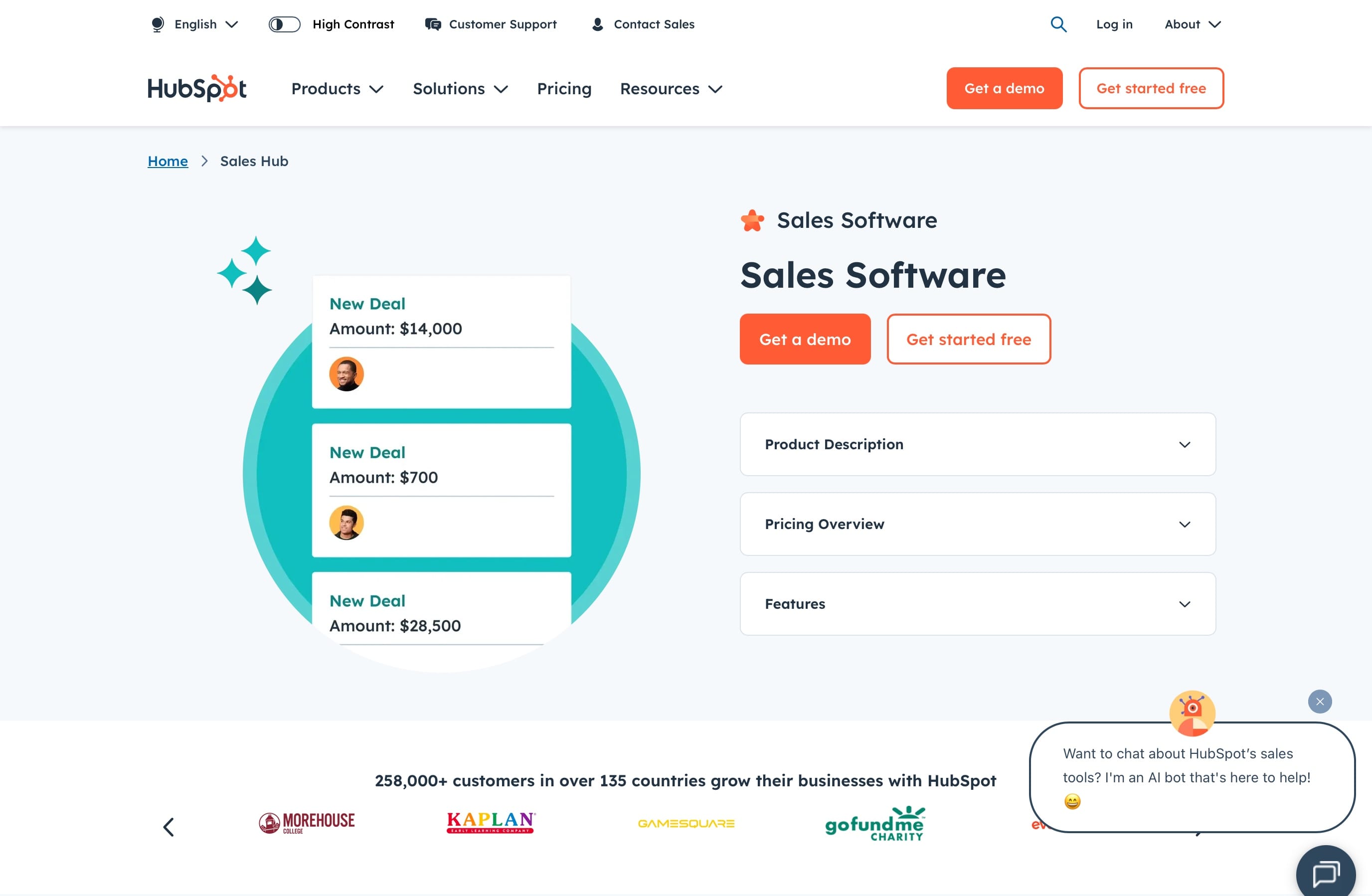1372x896 pixels.
Task: Click the orange Get a demo button
Action: [1004, 88]
